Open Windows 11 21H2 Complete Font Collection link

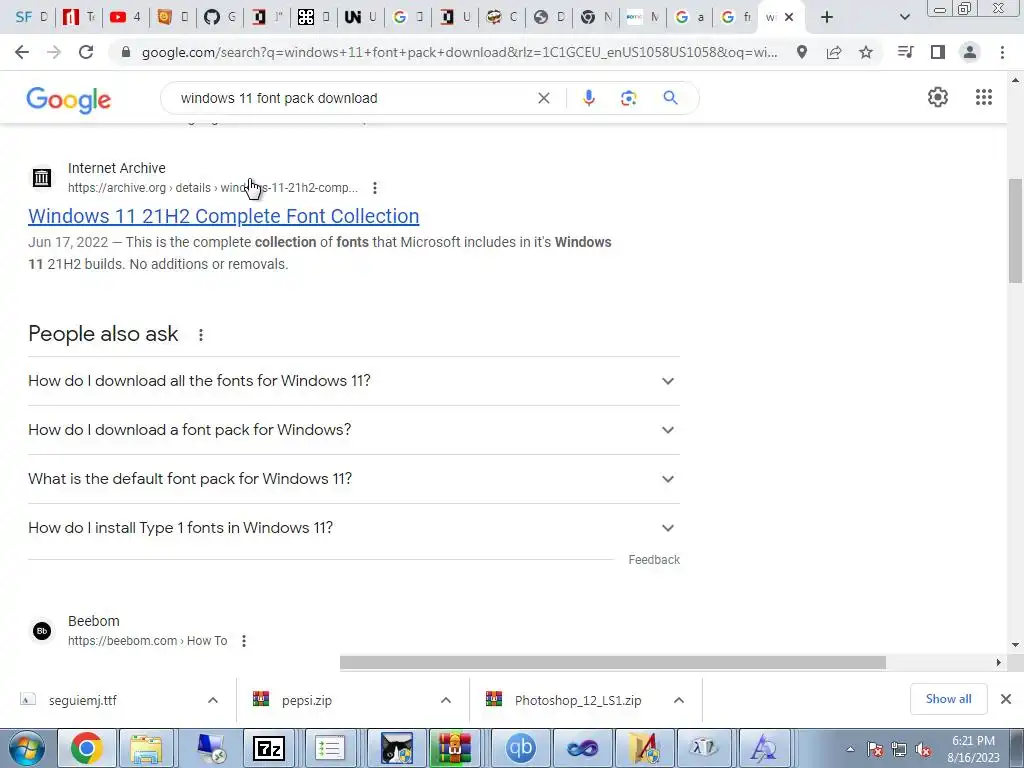tap(223, 216)
